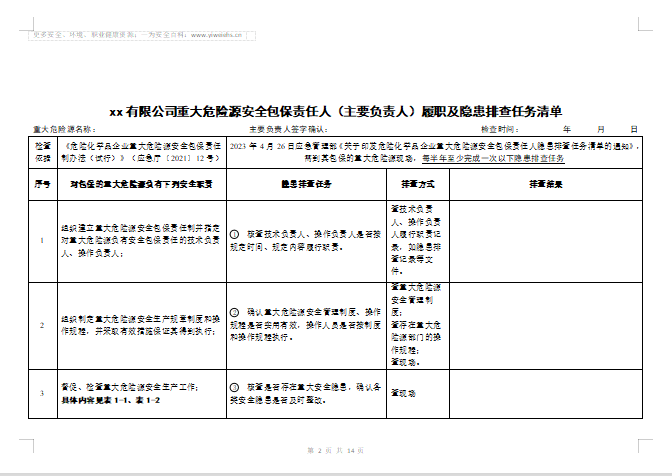Select the "检查依据" cell

(x=43, y=152)
